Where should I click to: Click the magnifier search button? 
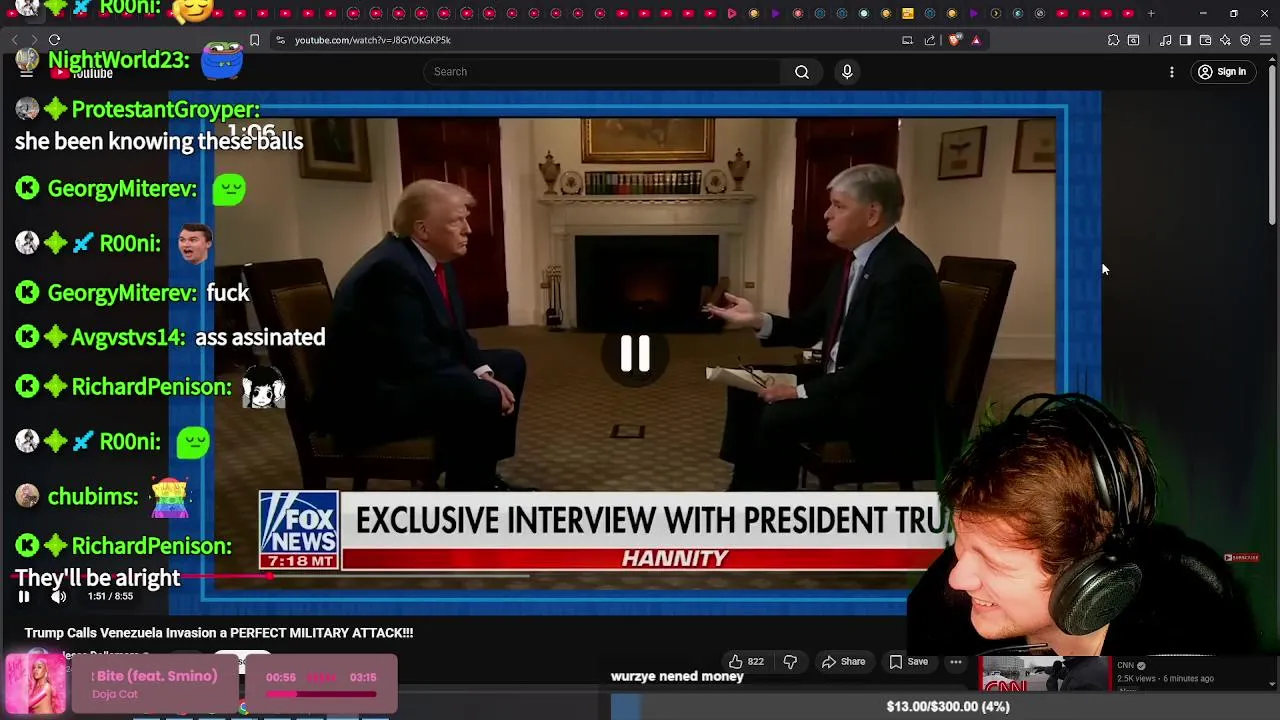802,72
